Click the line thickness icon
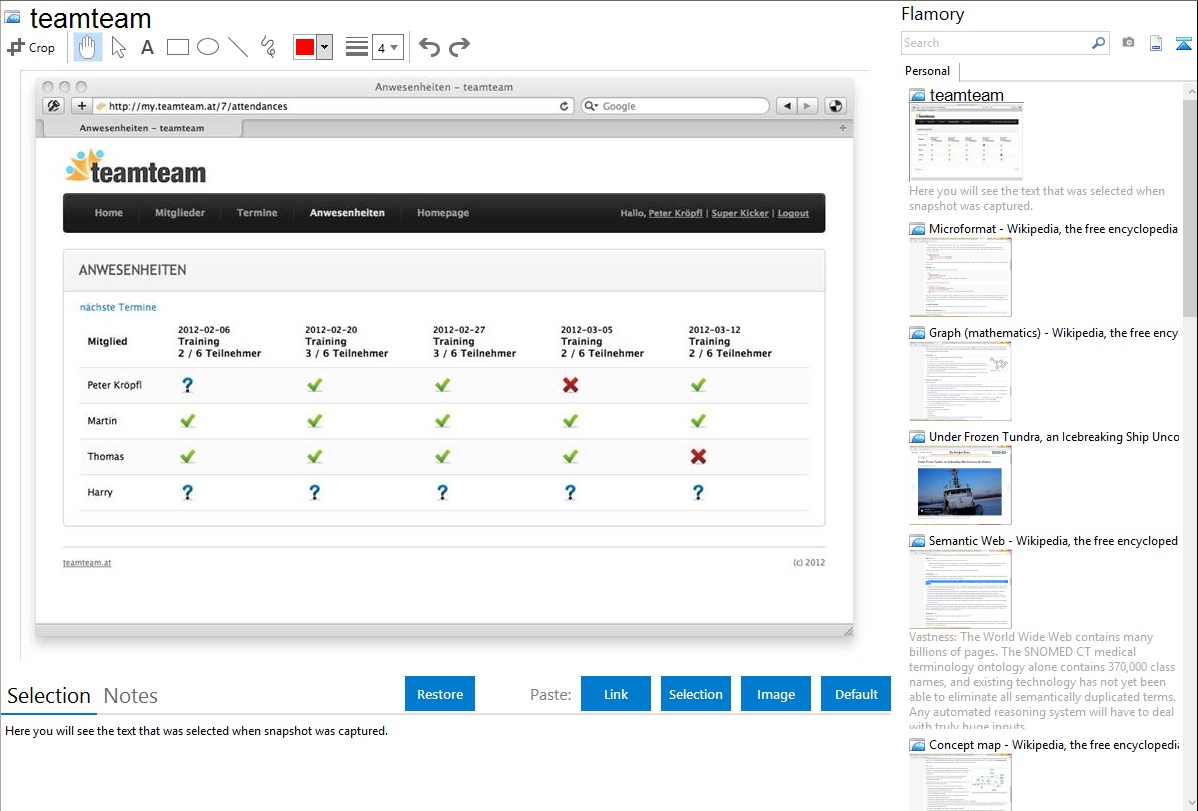 coord(356,47)
